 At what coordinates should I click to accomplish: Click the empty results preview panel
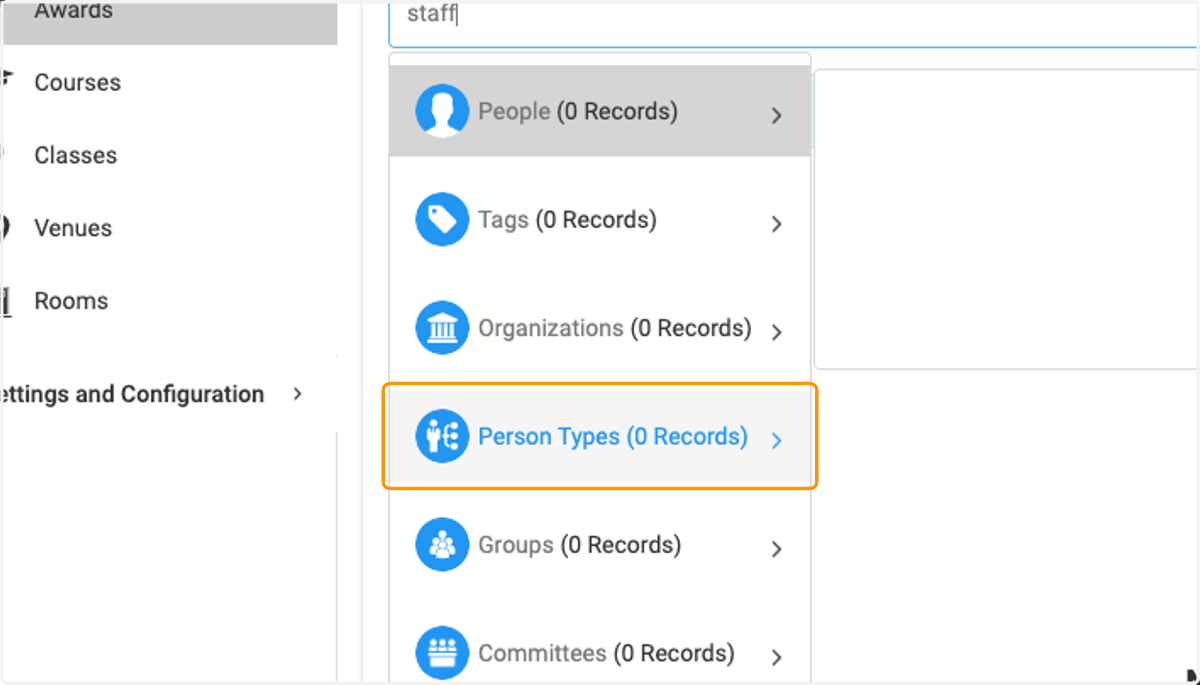[x=1006, y=219]
